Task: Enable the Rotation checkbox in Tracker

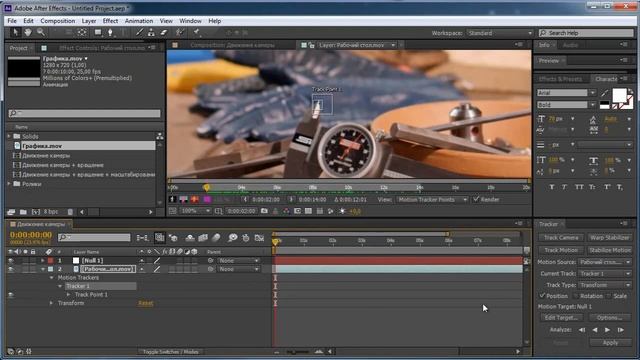Action: [x=576, y=296]
